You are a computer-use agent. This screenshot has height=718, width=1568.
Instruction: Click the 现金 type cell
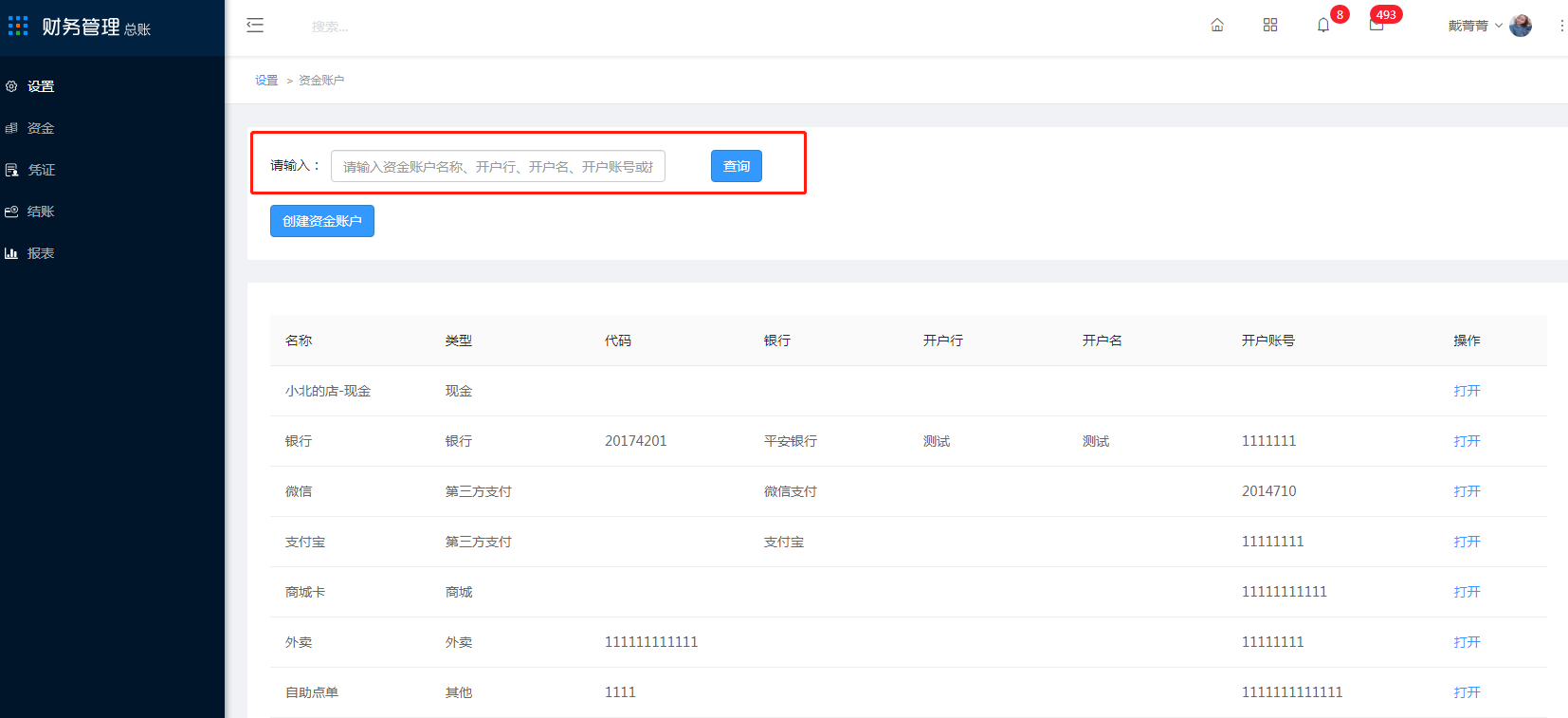coord(459,391)
